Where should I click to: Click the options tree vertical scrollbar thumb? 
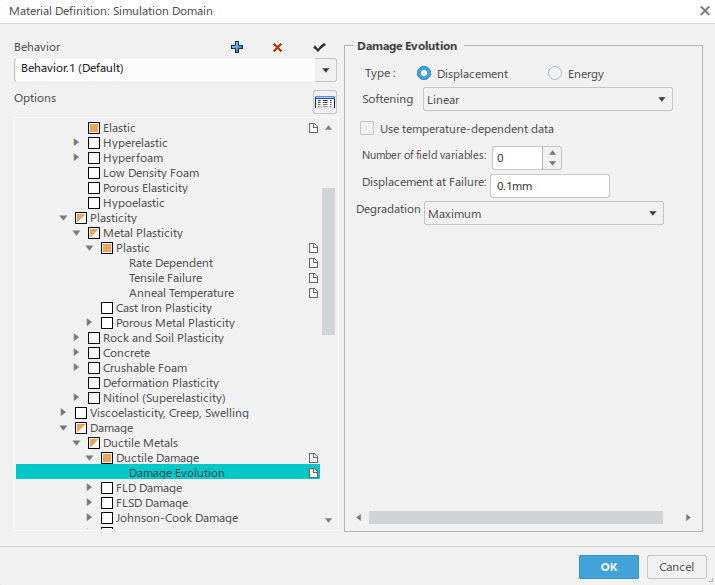point(328,261)
